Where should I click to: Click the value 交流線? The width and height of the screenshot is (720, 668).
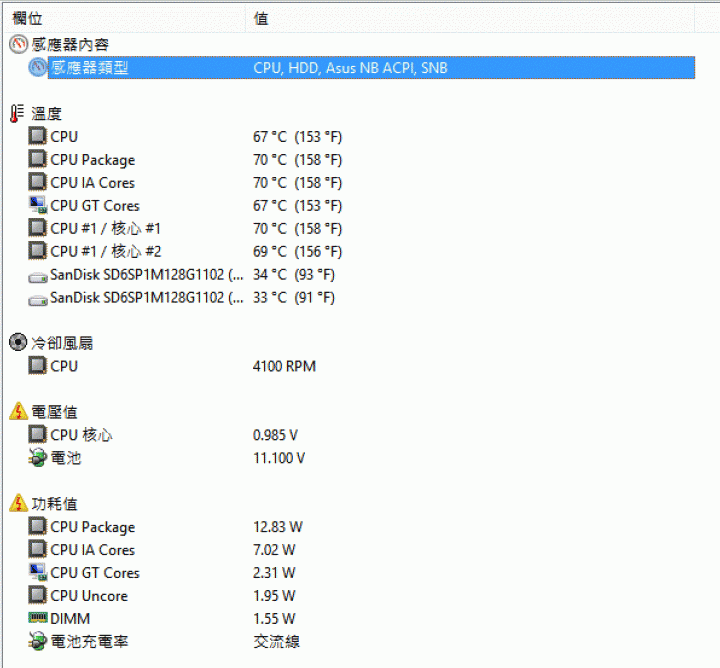(x=276, y=641)
